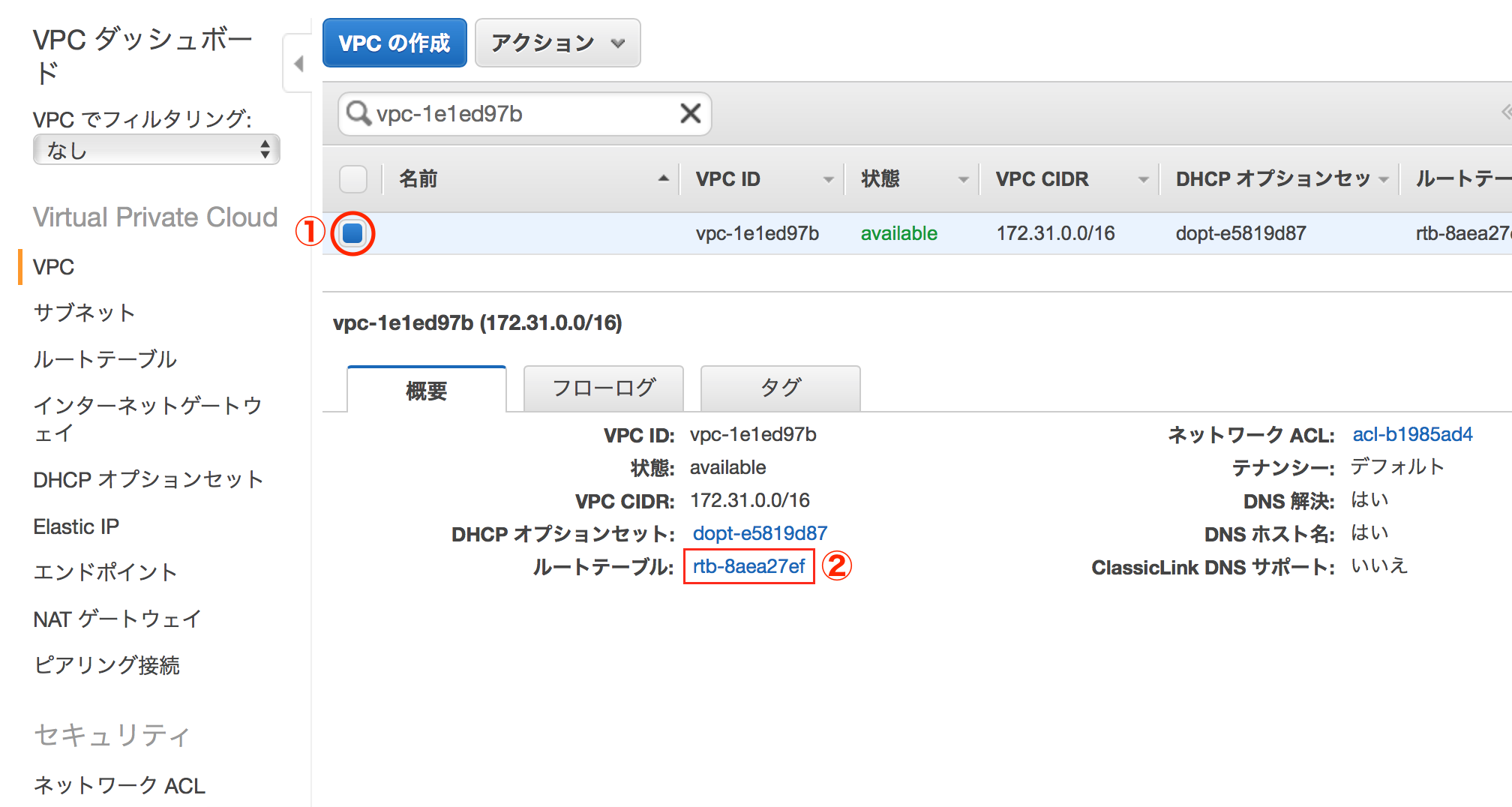
Task: Uncheck the vpc-1e1ed97b row checkbox
Action: pos(352,233)
